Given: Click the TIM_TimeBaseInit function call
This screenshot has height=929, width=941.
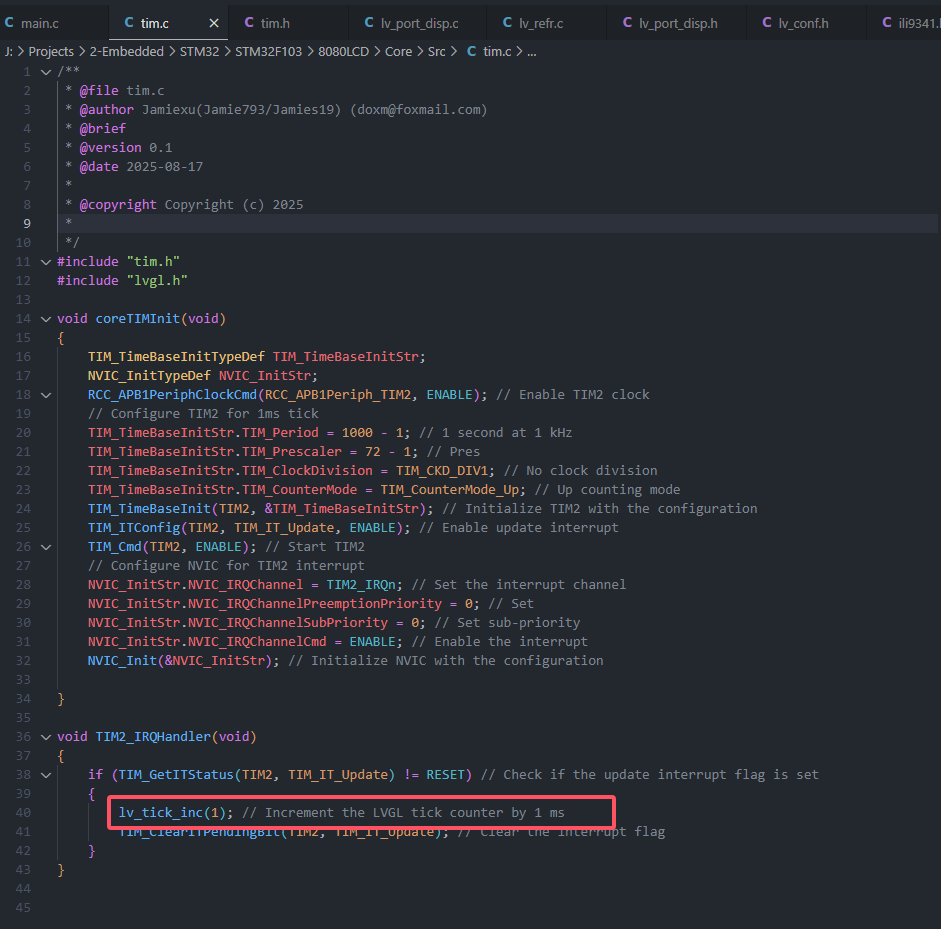Looking at the screenshot, I should click(x=149, y=509).
